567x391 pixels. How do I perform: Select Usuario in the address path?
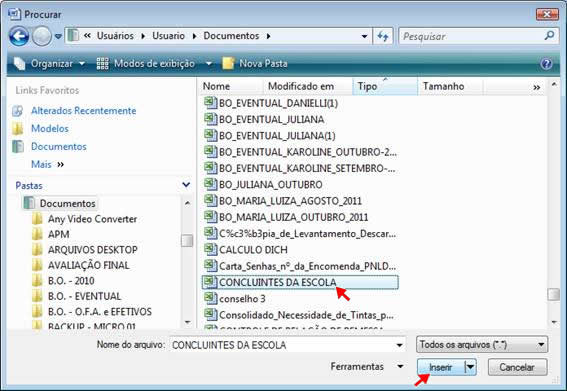[x=169, y=36]
